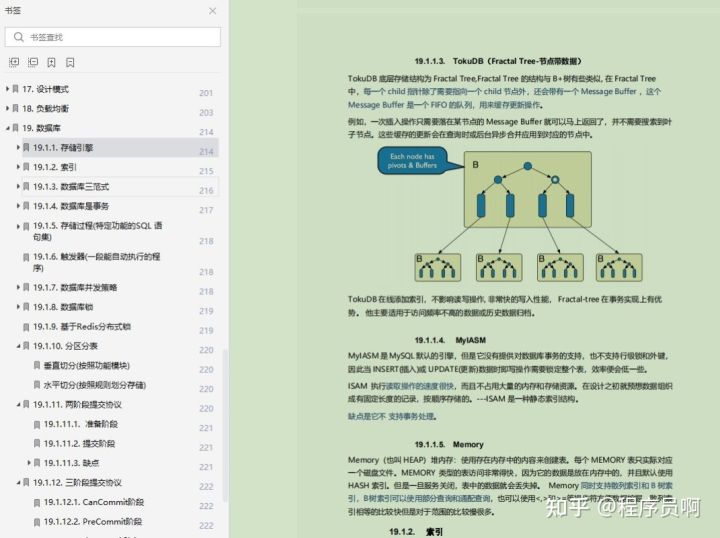This screenshot has width=720, height=538.
Task: Open bookmark 17. 设计模式
Action: pos(45,89)
